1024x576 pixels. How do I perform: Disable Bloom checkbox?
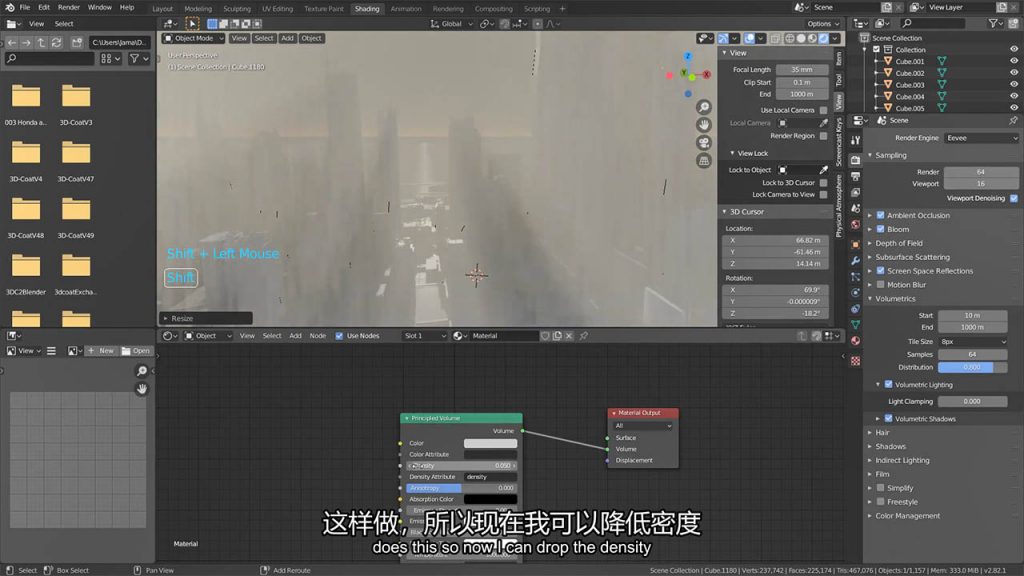(x=880, y=229)
